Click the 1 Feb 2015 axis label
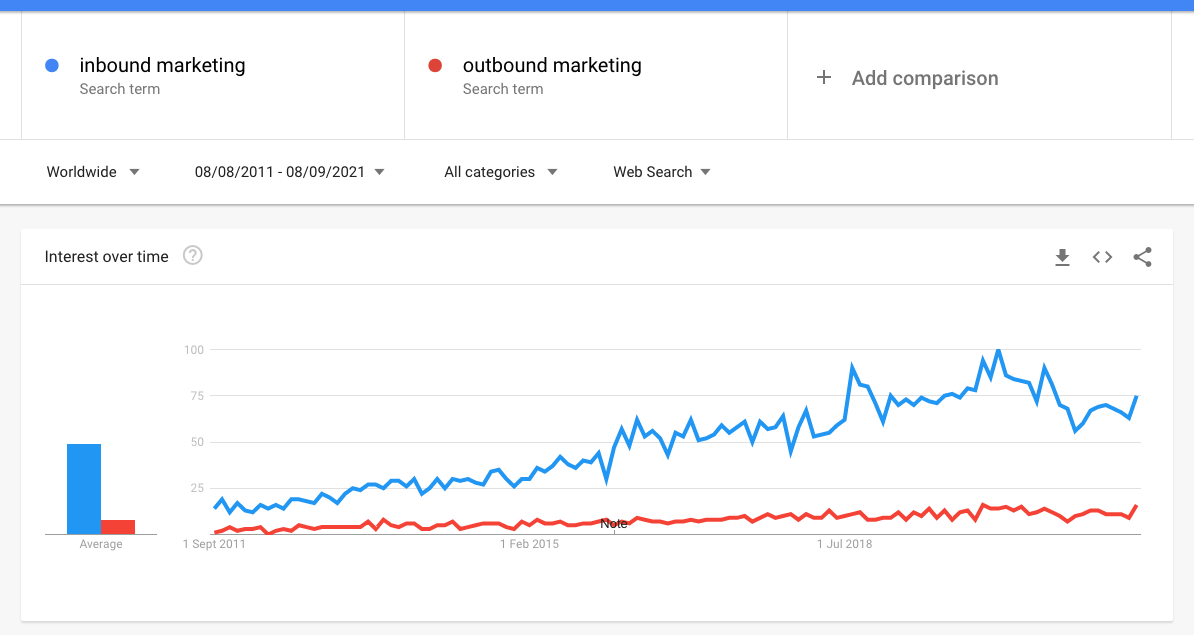This screenshot has width=1194, height=635. [x=529, y=544]
